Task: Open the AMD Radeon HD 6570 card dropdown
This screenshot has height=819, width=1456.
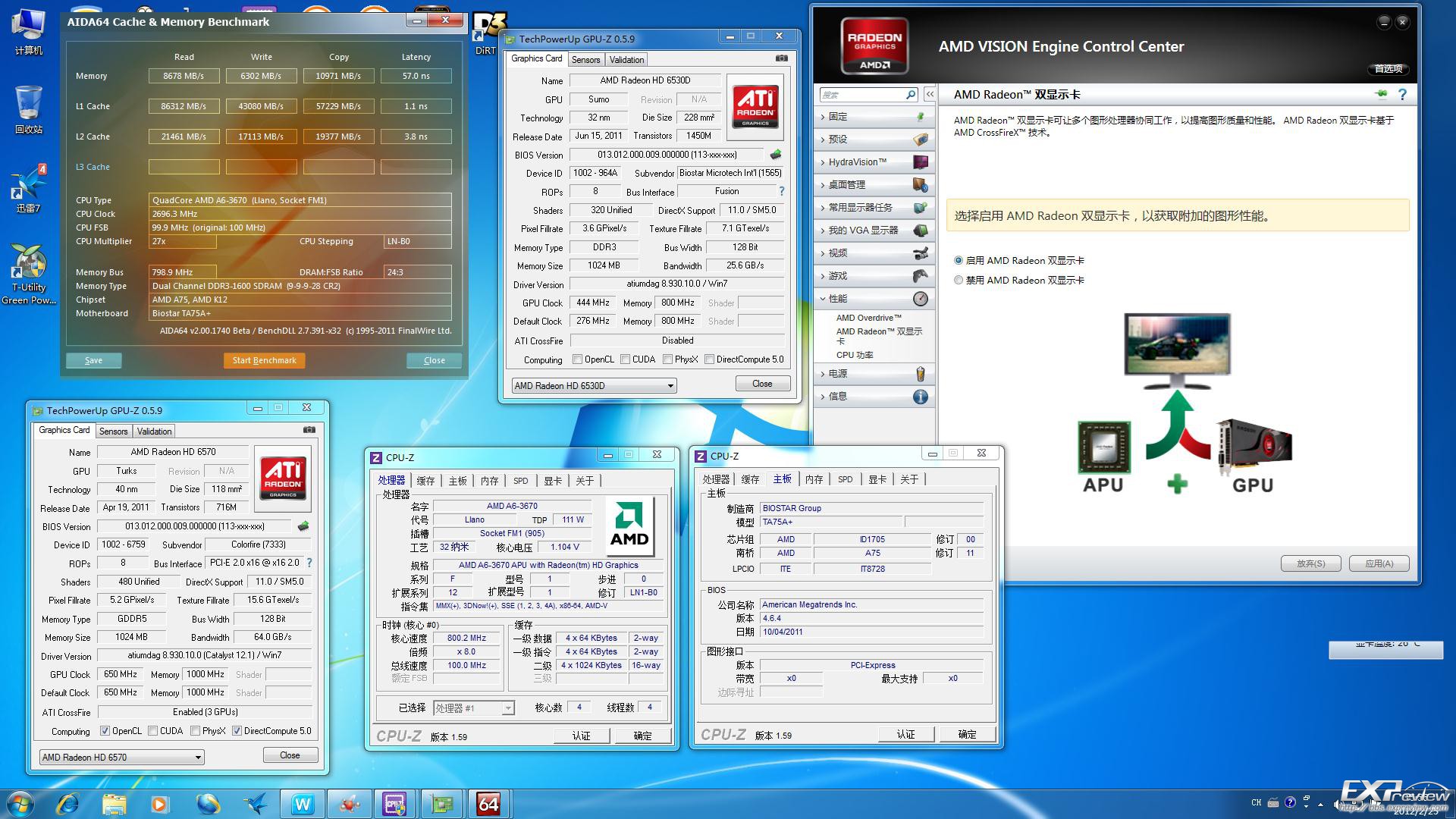Action: (121, 757)
